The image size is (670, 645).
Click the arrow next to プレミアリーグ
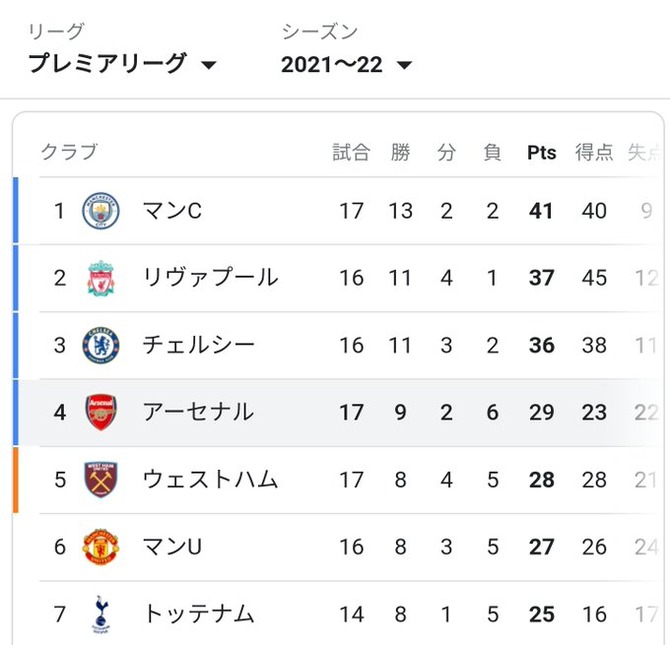coord(209,65)
